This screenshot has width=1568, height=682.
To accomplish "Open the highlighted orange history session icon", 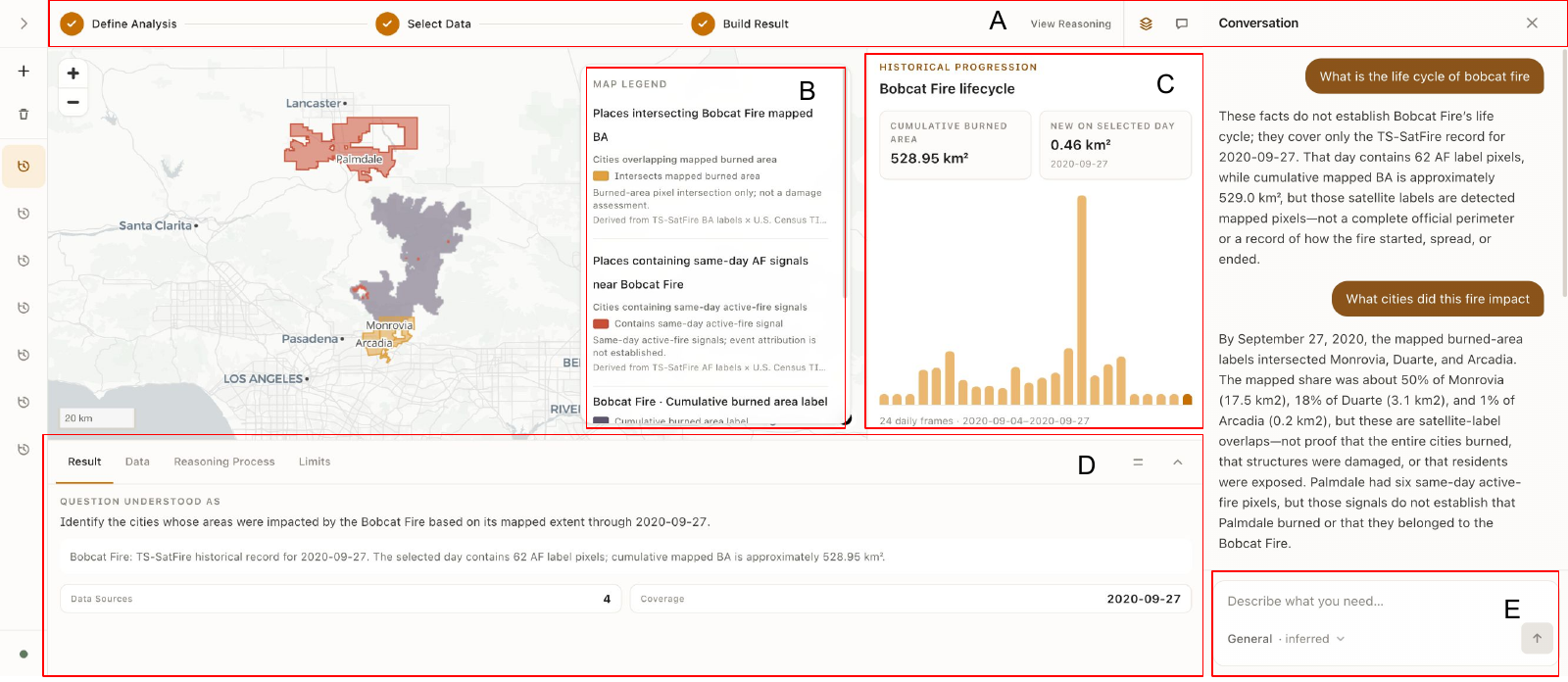I will point(24,167).
